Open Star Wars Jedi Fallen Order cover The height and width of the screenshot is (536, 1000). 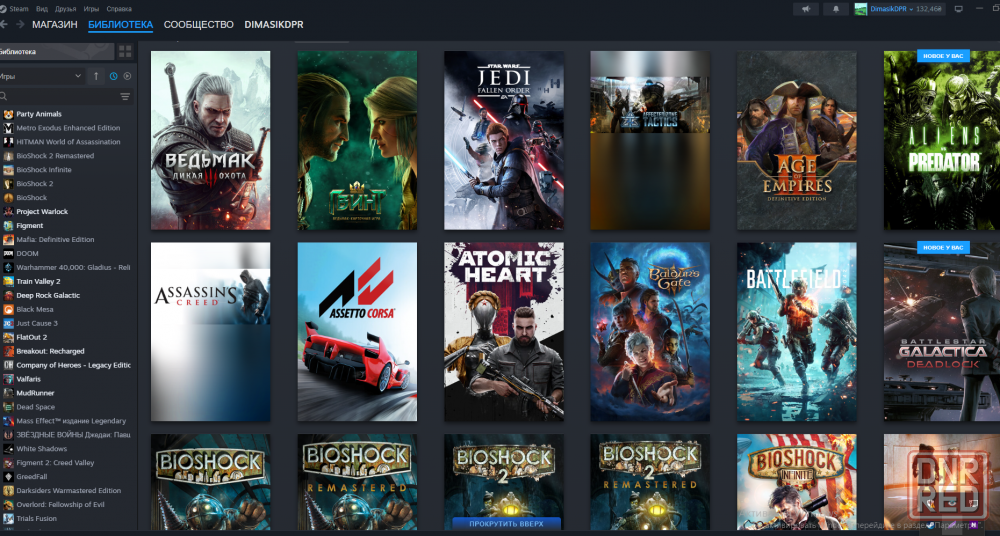click(x=504, y=140)
